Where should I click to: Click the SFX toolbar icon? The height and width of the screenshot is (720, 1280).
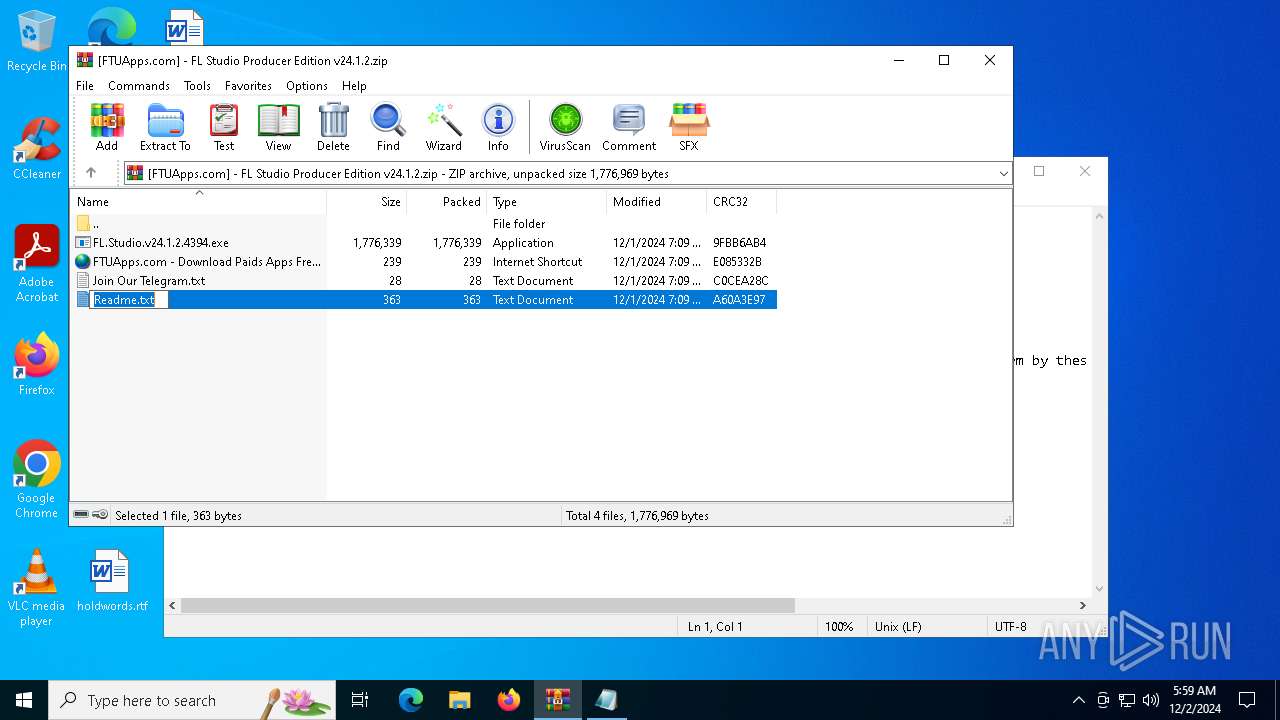click(689, 127)
